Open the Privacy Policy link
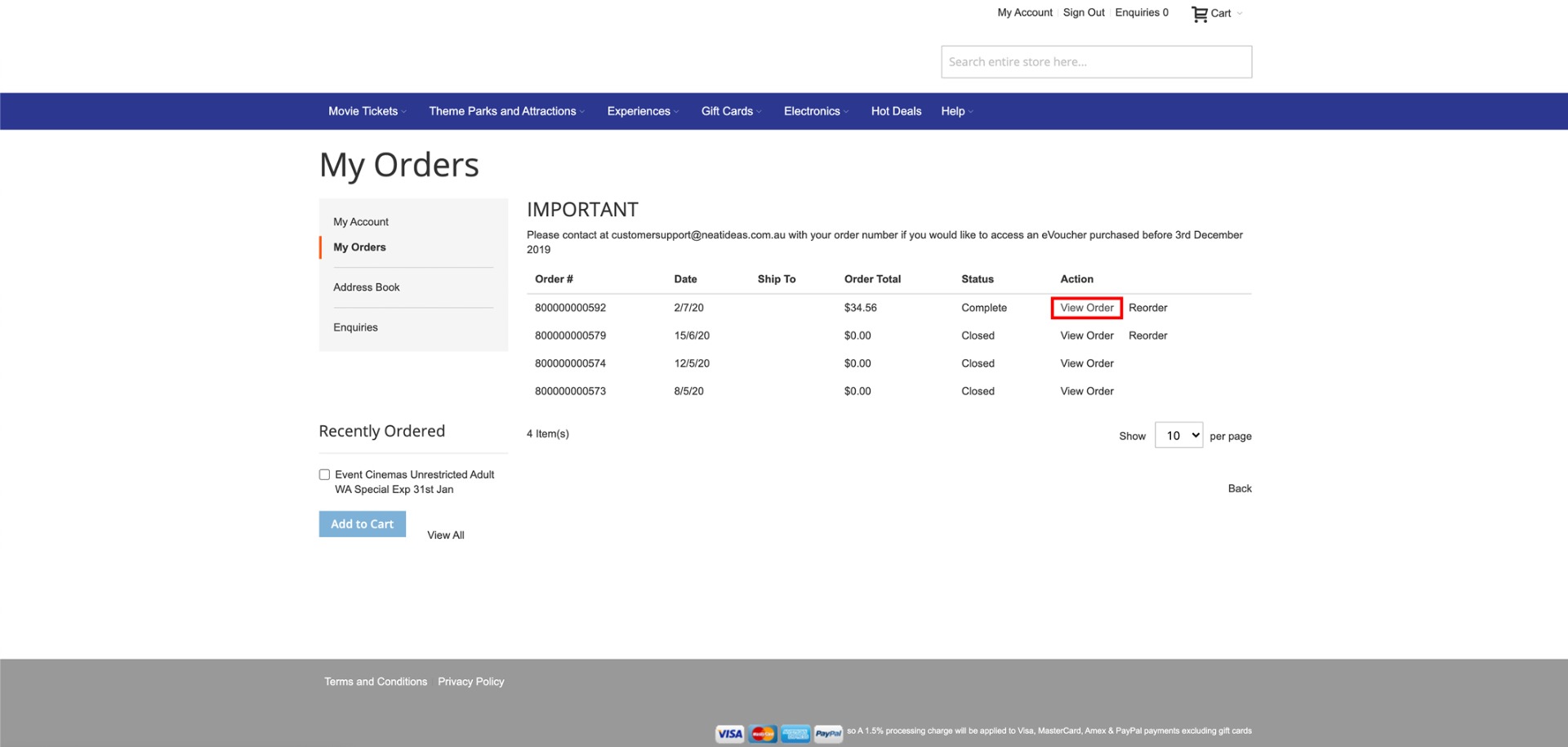The image size is (1568, 747). coord(471,682)
